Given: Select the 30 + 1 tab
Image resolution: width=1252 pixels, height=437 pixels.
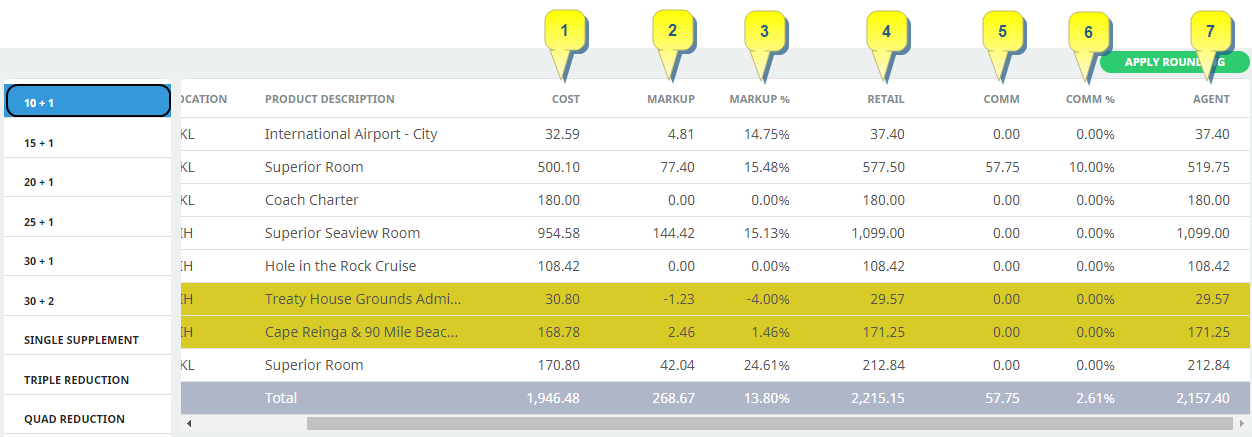Looking at the screenshot, I should [87, 261].
